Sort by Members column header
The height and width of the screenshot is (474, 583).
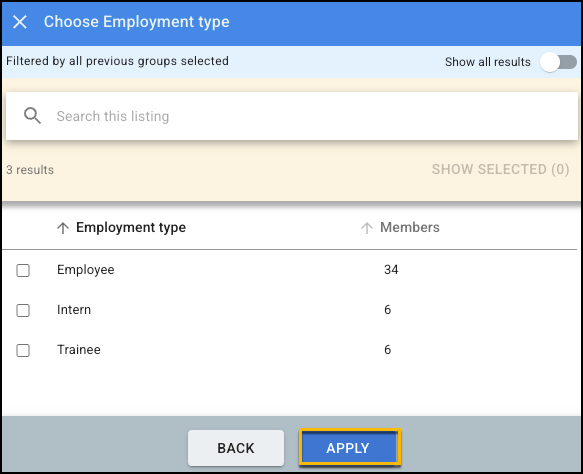[x=410, y=228]
